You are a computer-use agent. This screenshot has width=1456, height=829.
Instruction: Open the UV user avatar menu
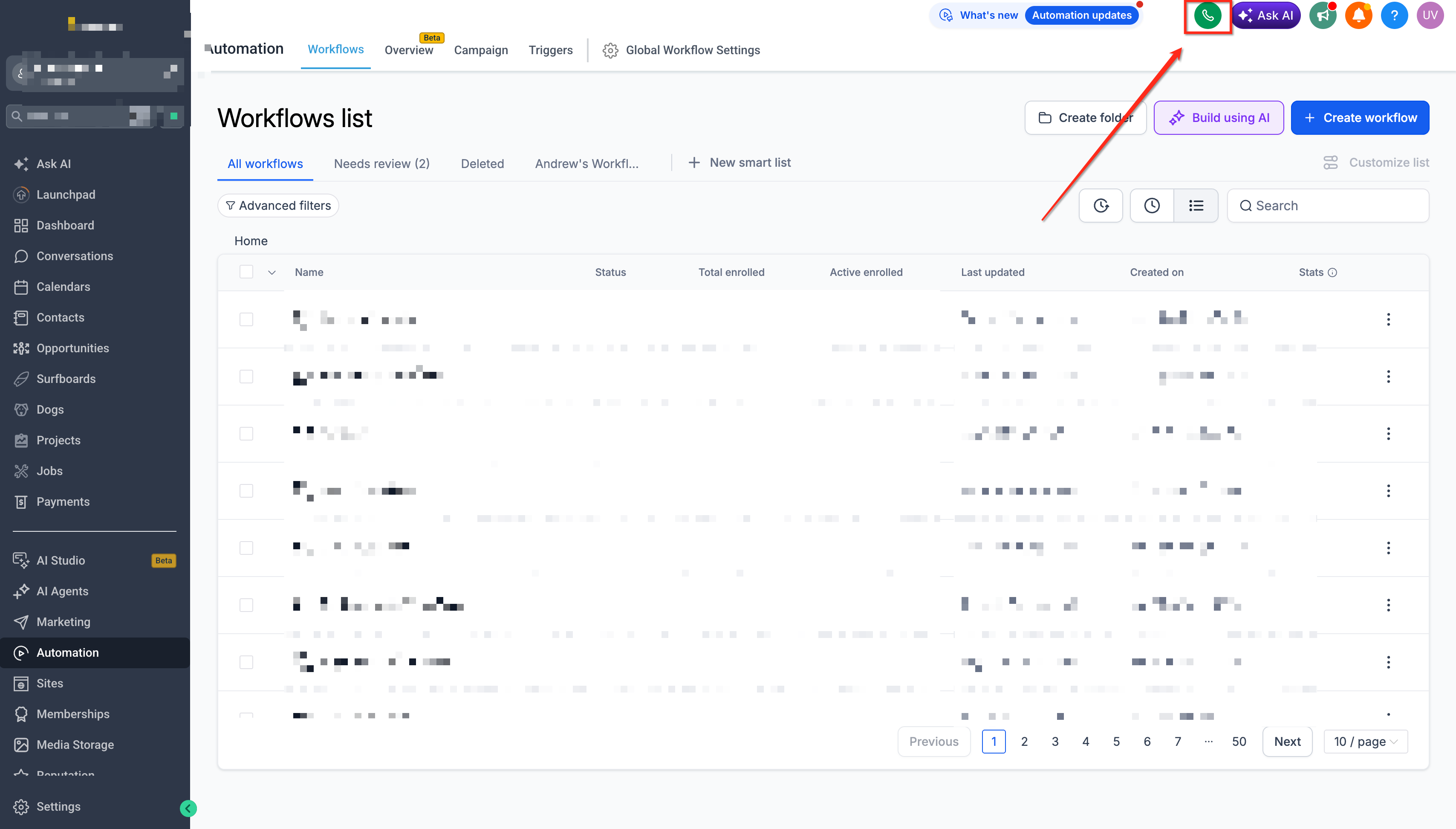[x=1430, y=16]
